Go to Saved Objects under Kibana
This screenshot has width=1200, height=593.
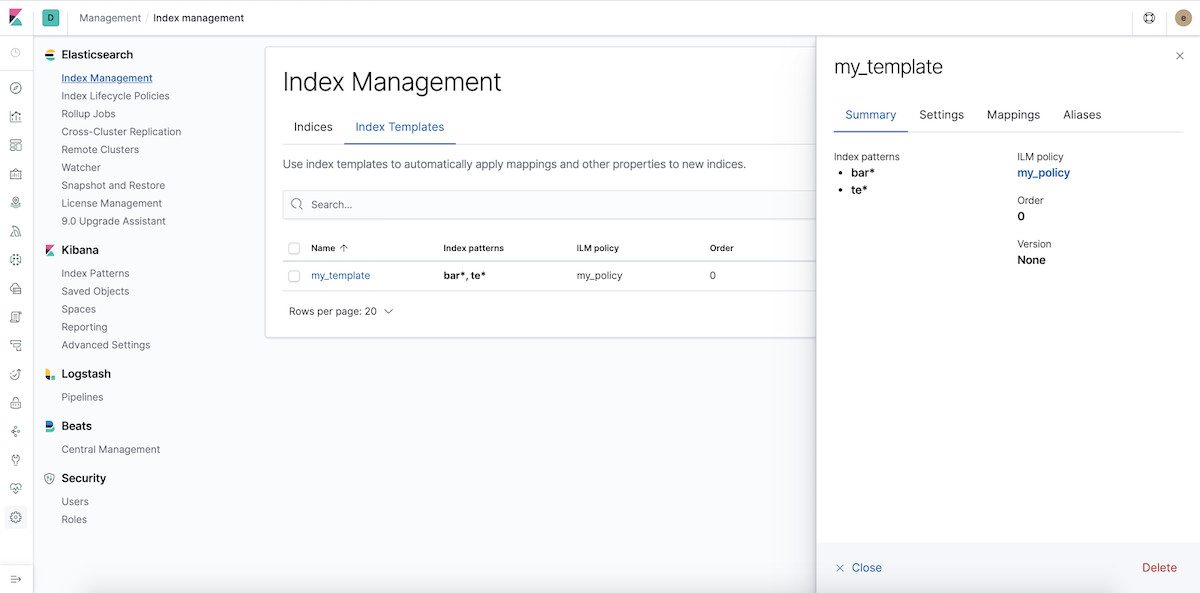95,291
